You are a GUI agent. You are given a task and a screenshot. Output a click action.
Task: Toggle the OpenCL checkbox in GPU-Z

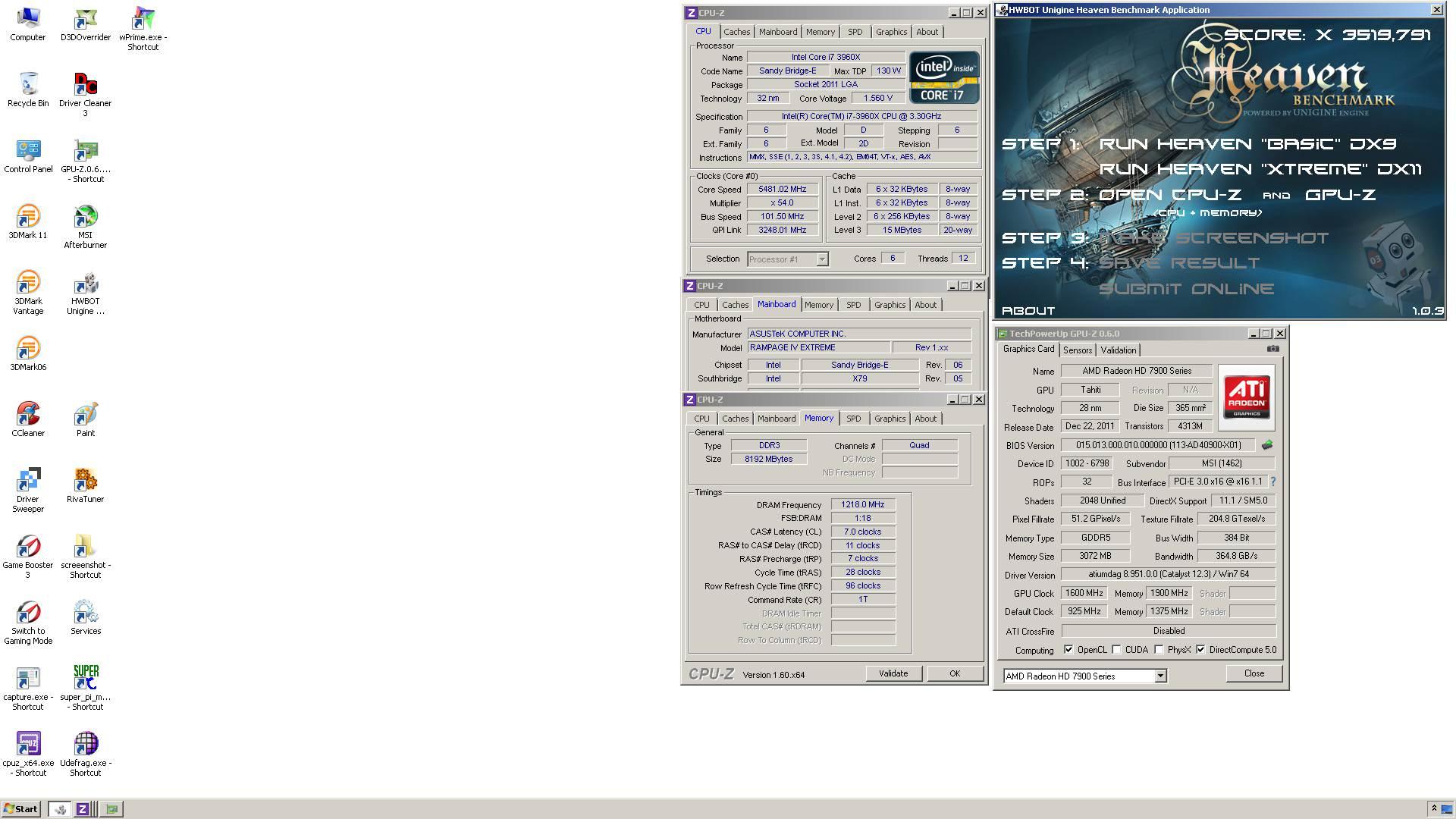1068,650
